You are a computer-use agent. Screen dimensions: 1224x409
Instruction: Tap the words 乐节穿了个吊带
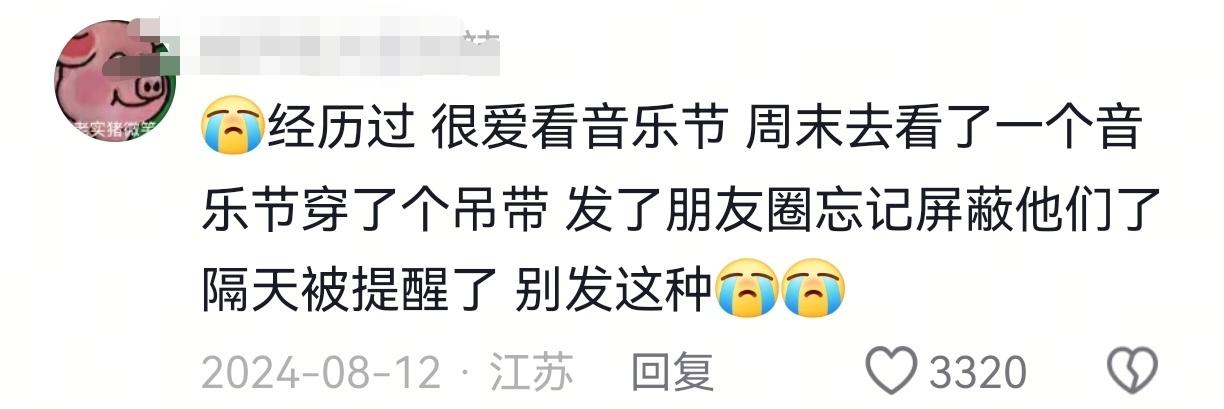[x=374, y=211]
